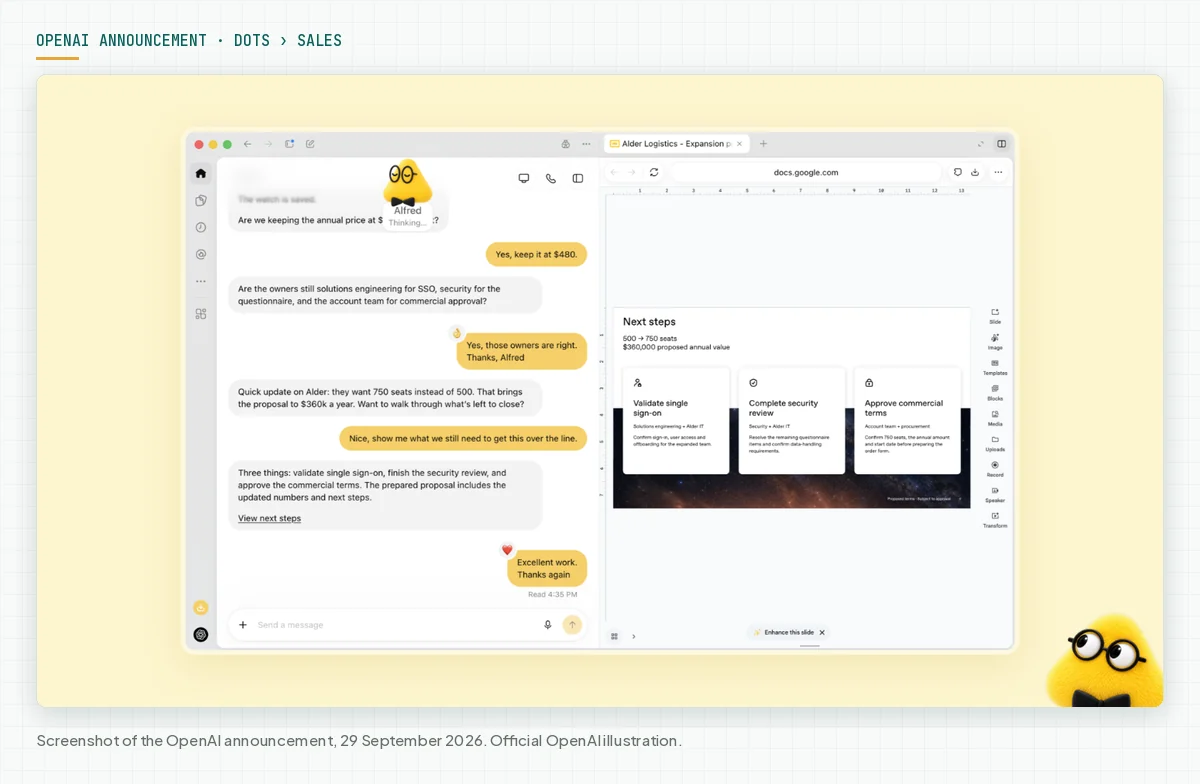Viewport: 1200px width, 784px height.
Task: Click Enhance this slide button
Action: click(x=783, y=632)
